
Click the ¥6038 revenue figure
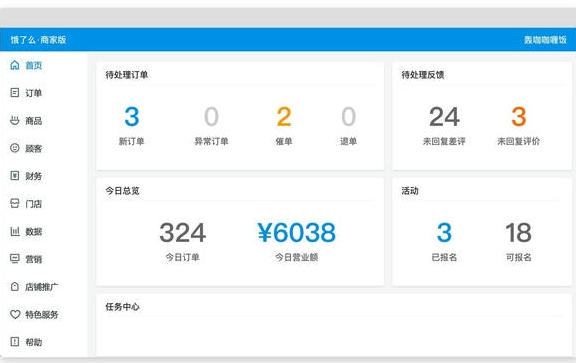(296, 232)
